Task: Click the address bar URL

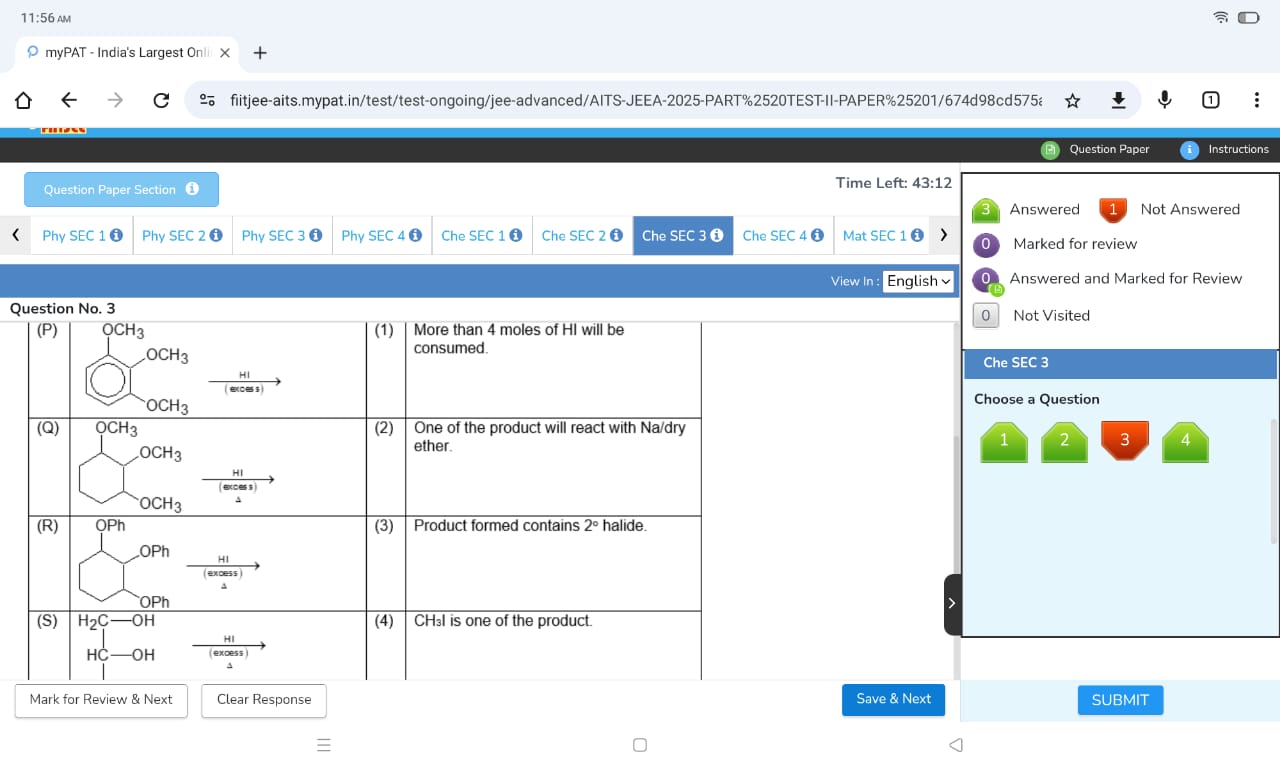Action: click(636, 100)
